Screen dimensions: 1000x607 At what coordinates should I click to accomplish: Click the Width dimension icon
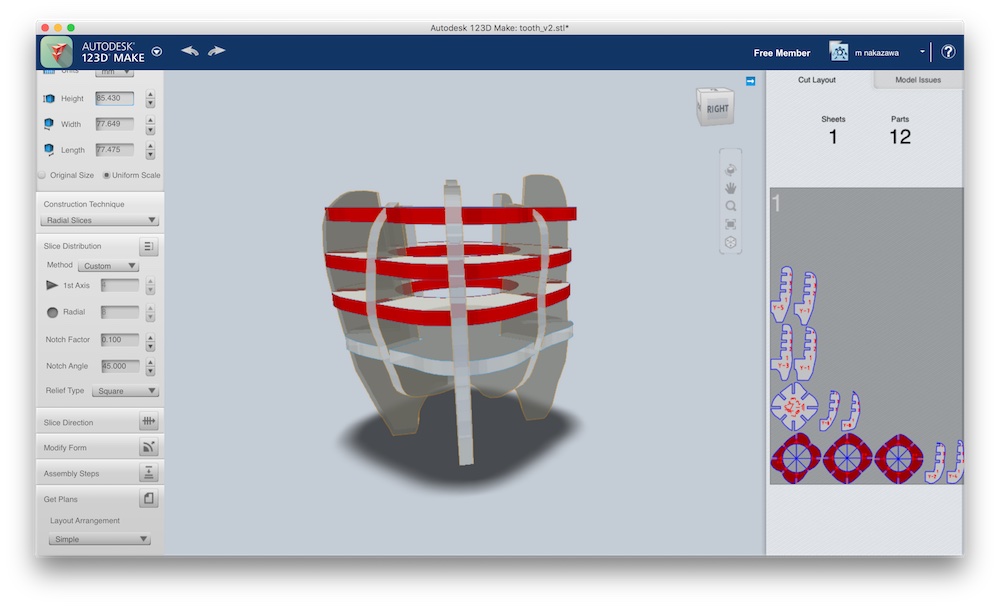(x=48, y=124)
